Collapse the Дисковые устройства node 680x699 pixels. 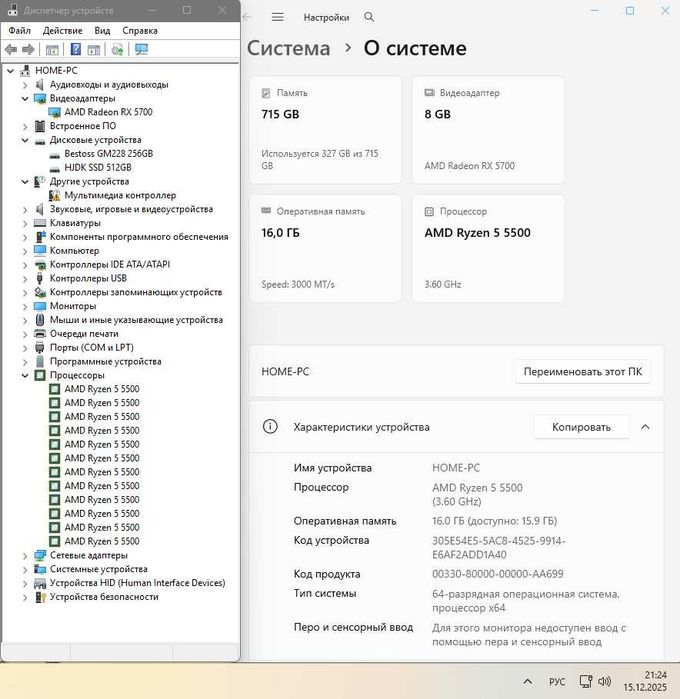coord(25,140)
